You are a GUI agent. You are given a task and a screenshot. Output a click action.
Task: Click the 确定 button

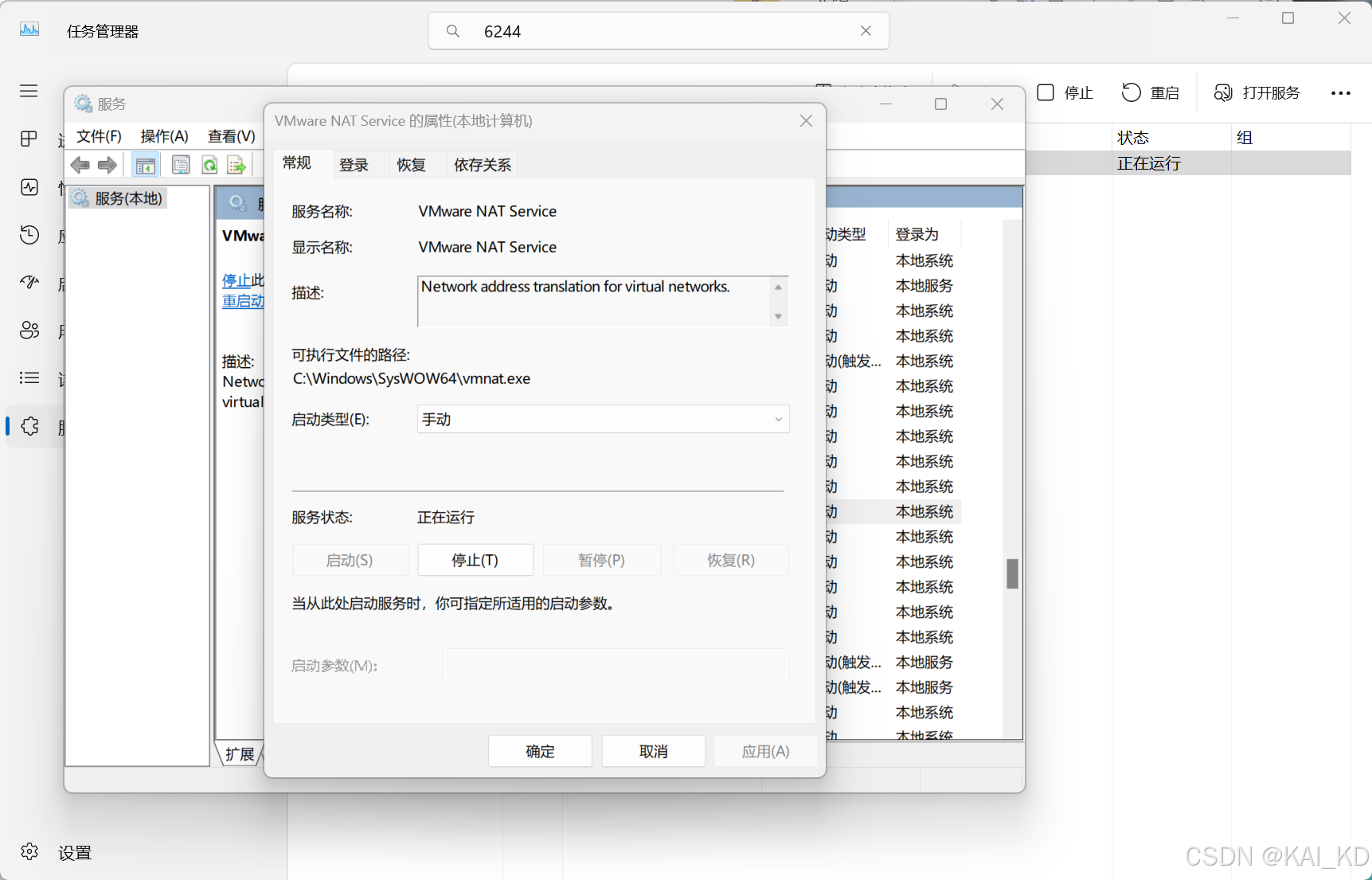[540, 751]
